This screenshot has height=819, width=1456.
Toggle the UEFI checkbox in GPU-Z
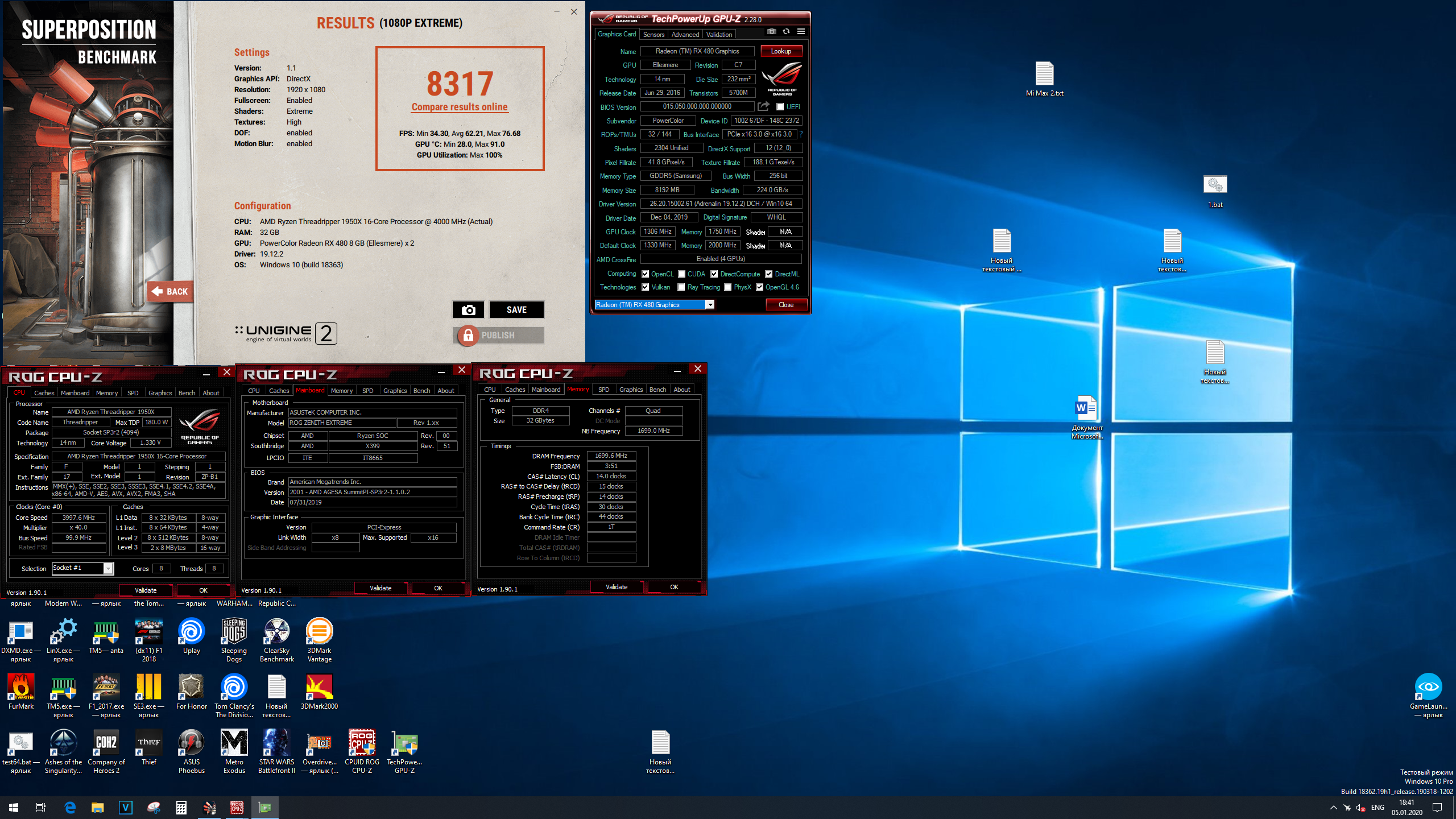coord(780,107)
